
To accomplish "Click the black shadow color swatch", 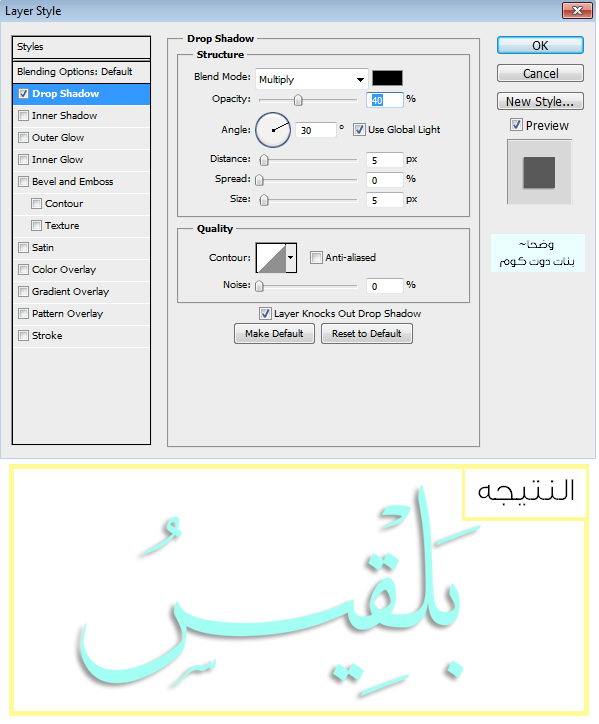I will click(x=387, y=78).
